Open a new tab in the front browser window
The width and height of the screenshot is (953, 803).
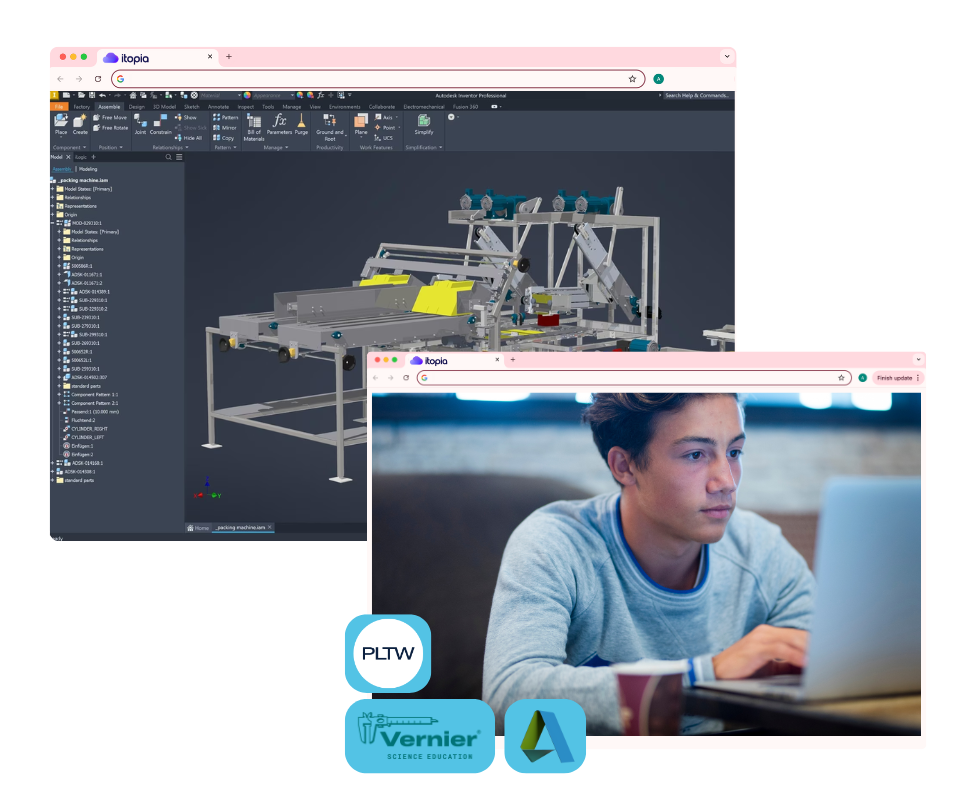pos(512,360)
